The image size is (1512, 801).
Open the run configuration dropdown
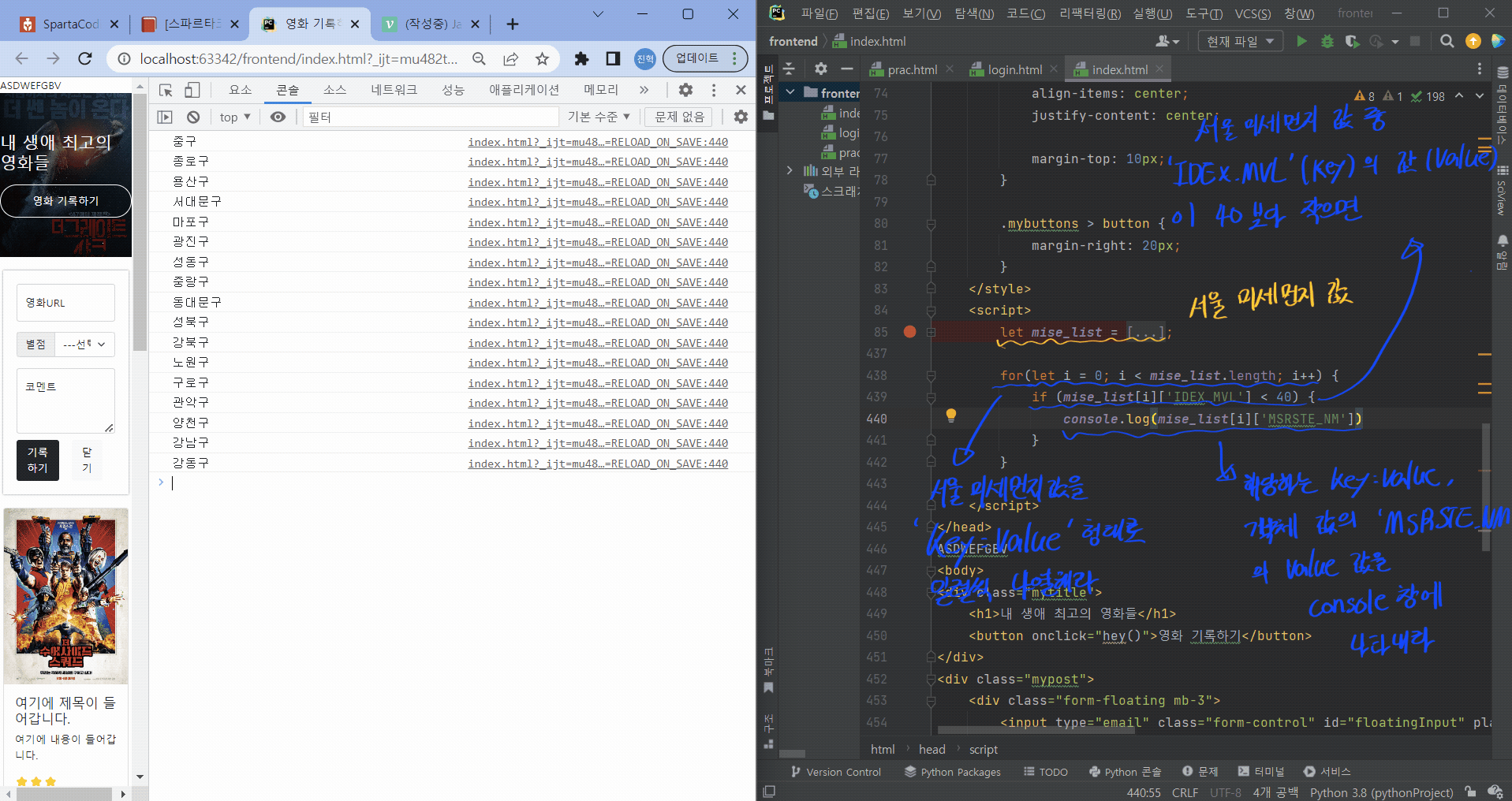[1241, 41]
